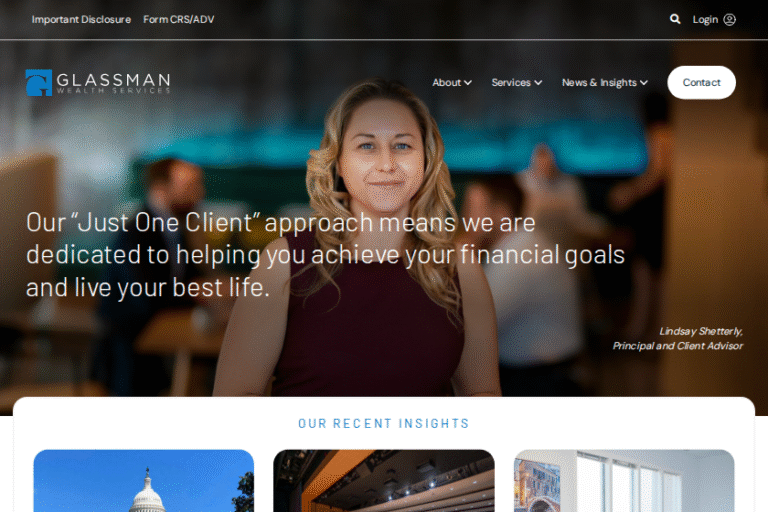Open the Important Disclosure link
The height and width of the screenshot is (512, 768).
coord(81,20)
